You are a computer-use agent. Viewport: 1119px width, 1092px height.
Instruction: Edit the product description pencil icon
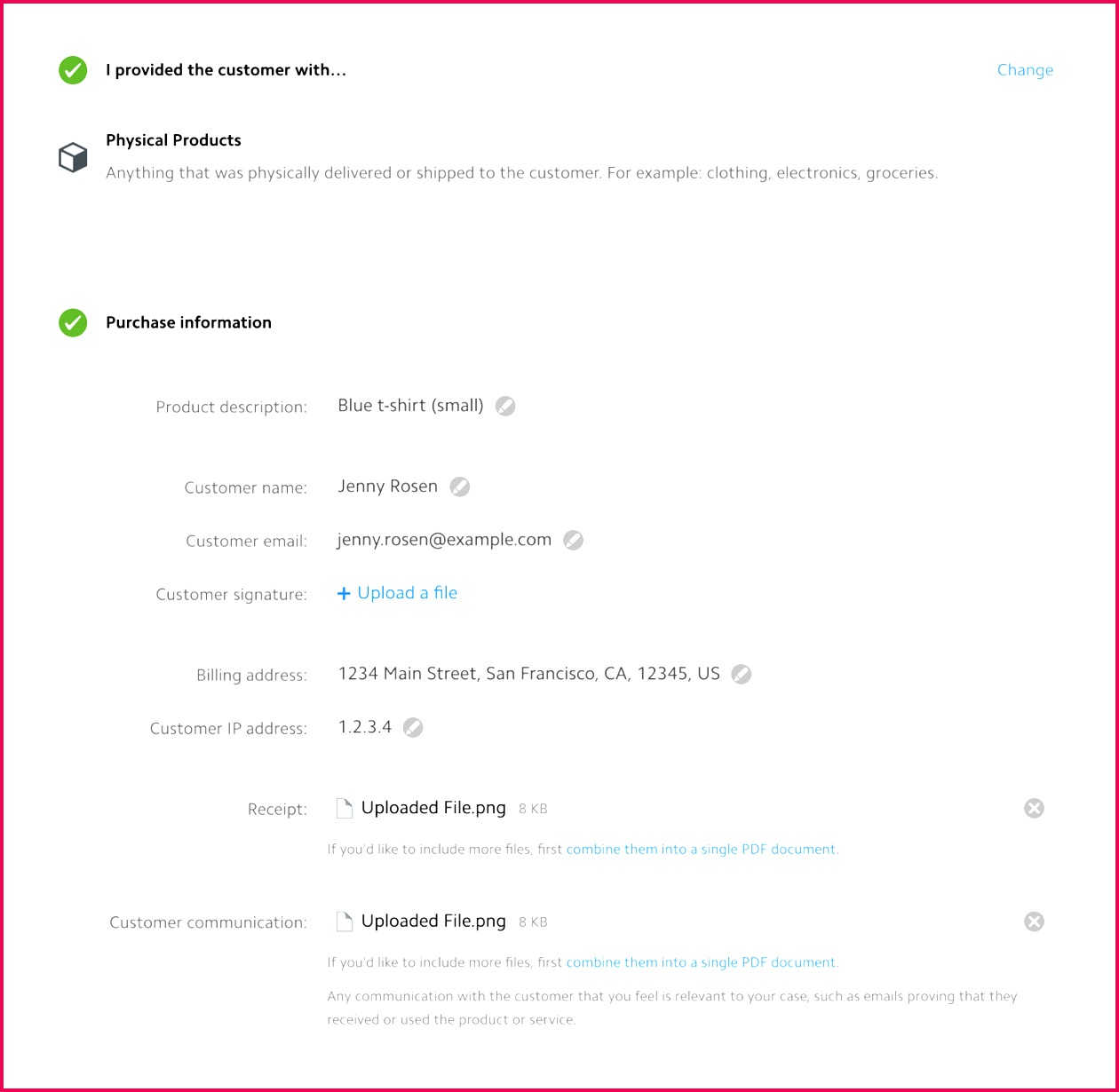tap(505, 406)
